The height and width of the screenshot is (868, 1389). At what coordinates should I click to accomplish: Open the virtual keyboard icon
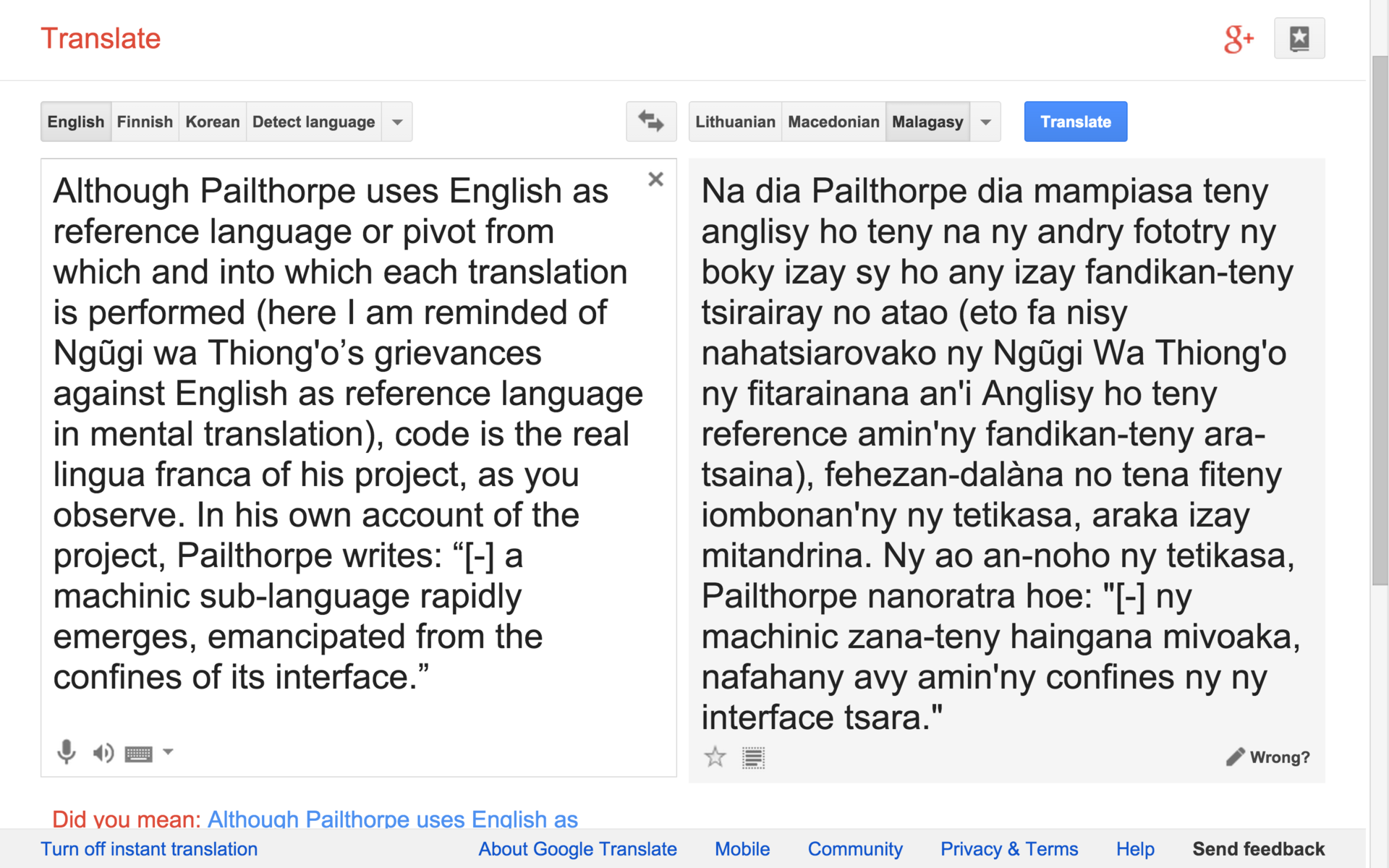pos(138,754)
